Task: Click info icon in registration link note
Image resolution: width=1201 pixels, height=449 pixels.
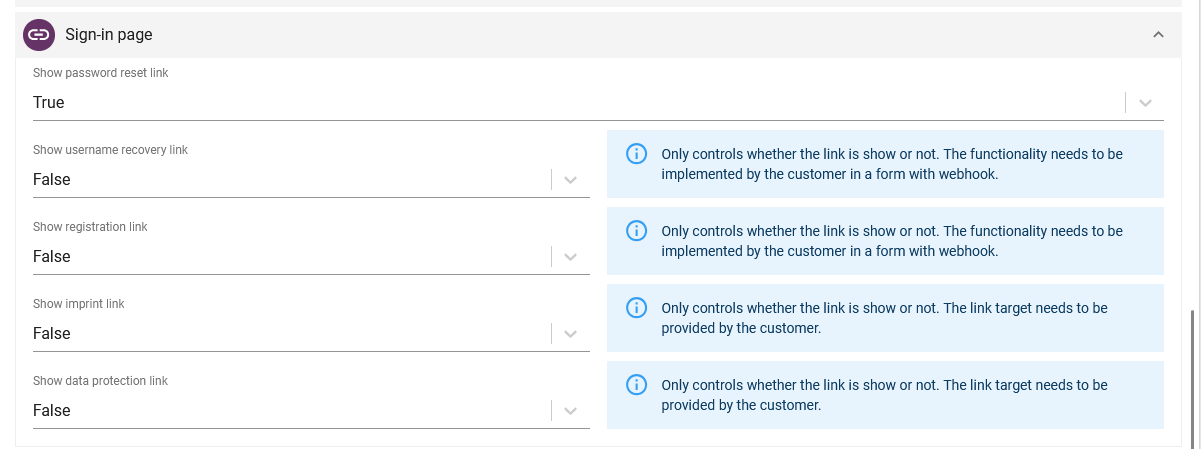Action: pyautogui.click(x=636, y=231)
